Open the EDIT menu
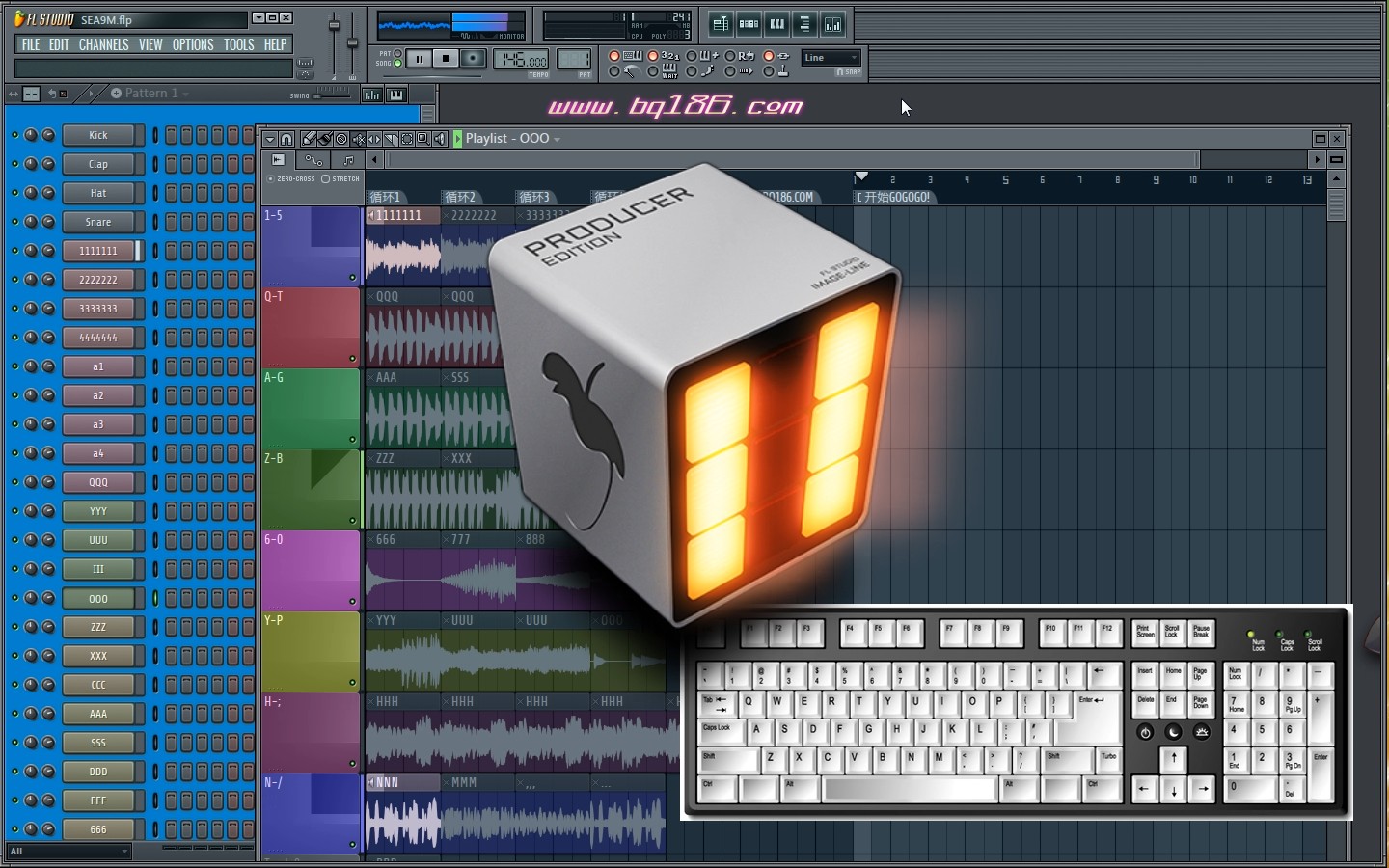 (59, 44)
